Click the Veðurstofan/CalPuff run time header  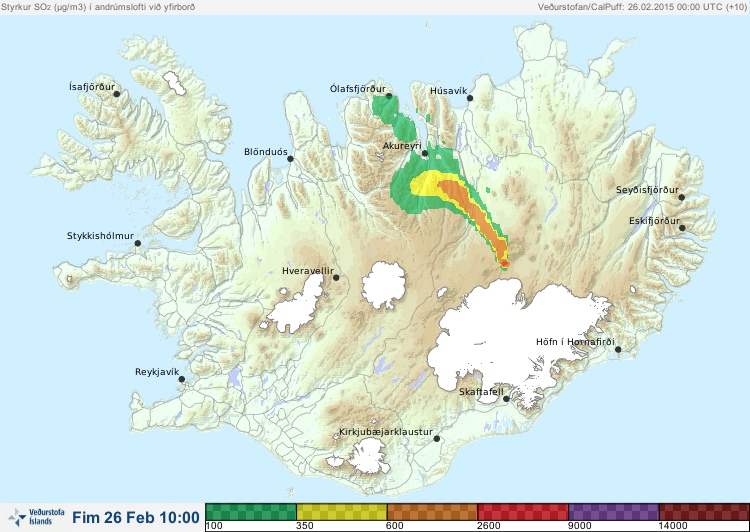pos(642,7)
